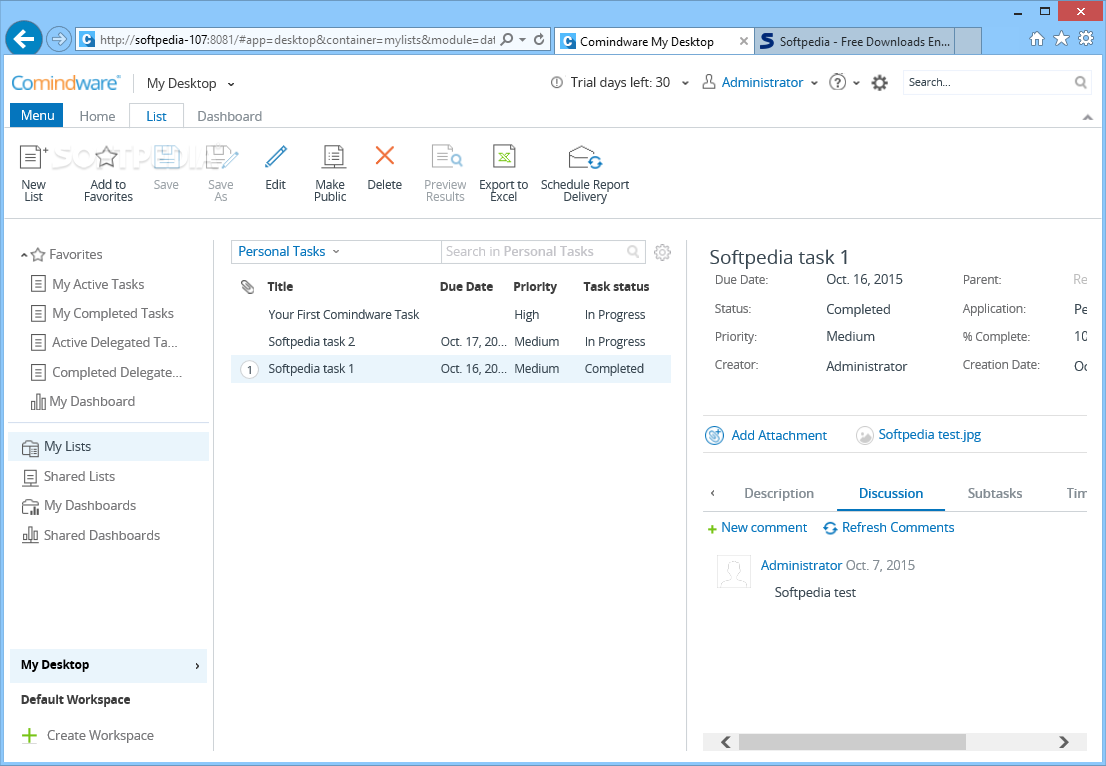Viewport: 1106px width, 766px height.
Task: Click Add Attachment link
Action: [x=766, y=435]
